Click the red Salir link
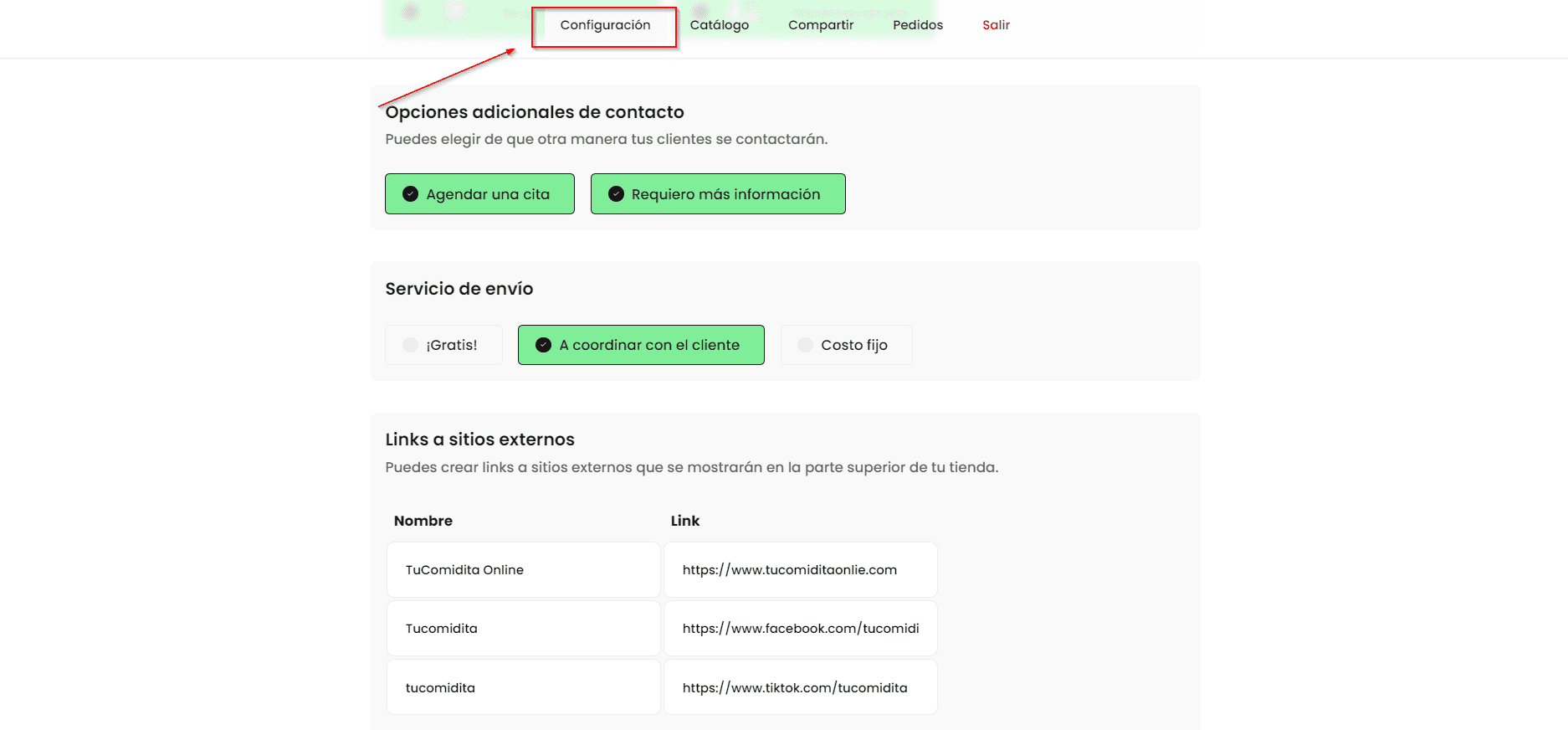The image size is (1568, 730). pyautogui.click(x=996, y=25)
